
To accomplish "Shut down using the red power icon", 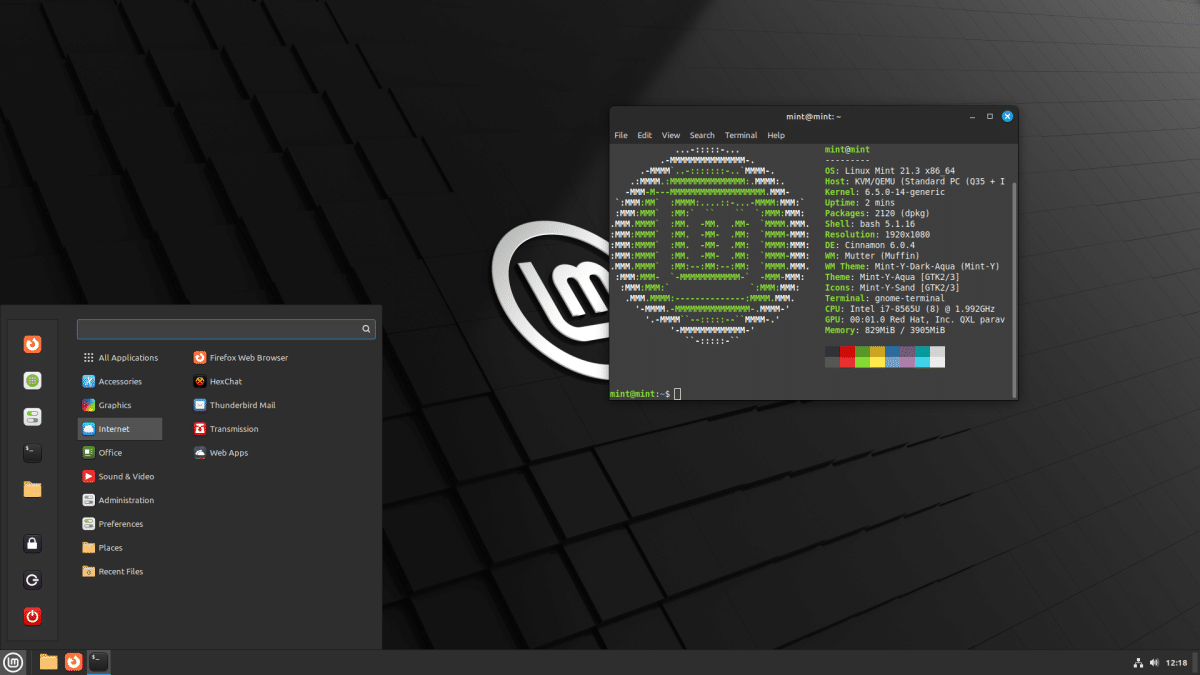I will (x=32, y=616).
